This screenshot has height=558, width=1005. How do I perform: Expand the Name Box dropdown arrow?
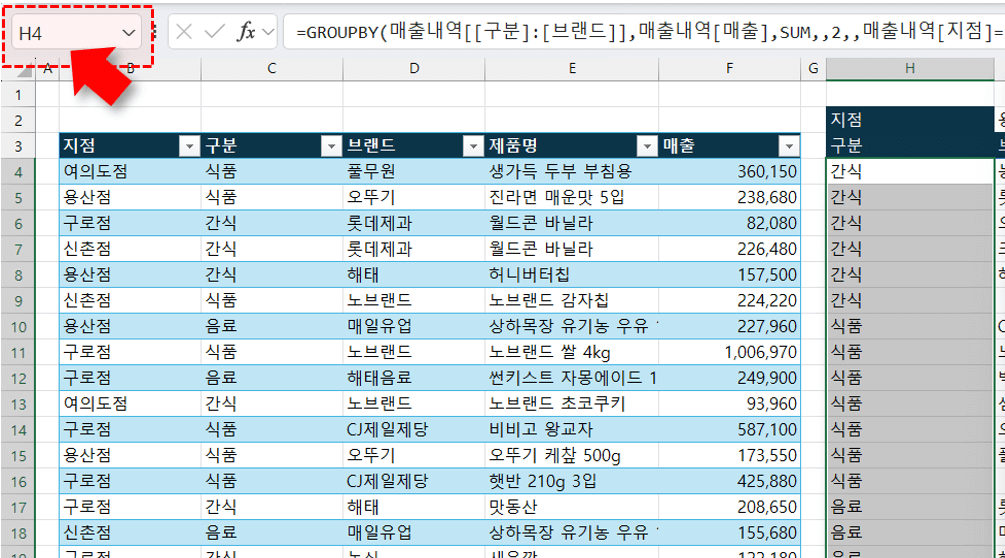(x=128, y=33)
